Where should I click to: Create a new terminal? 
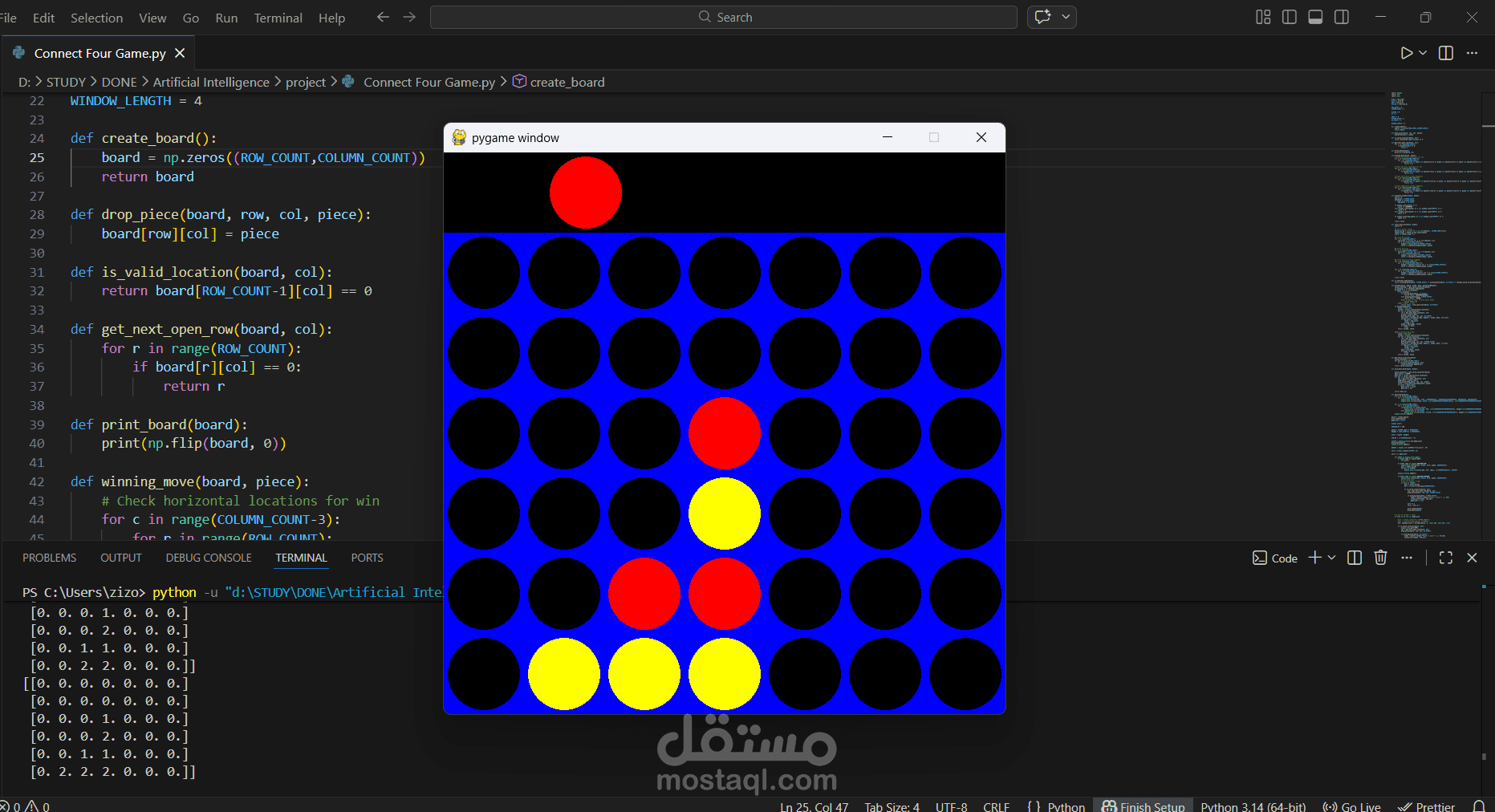tap(1314, 558)
